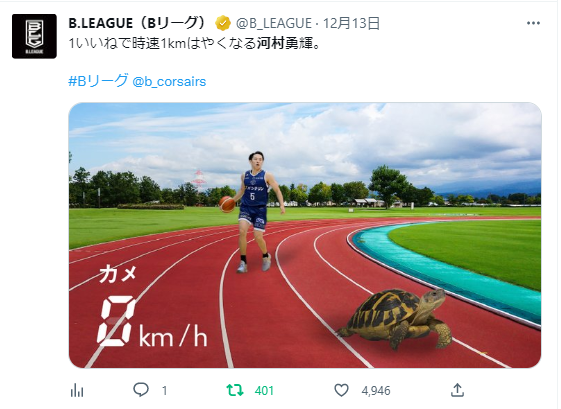Open the reply speech bubble icon
The image size is (561, 409).
coord(141,390)
